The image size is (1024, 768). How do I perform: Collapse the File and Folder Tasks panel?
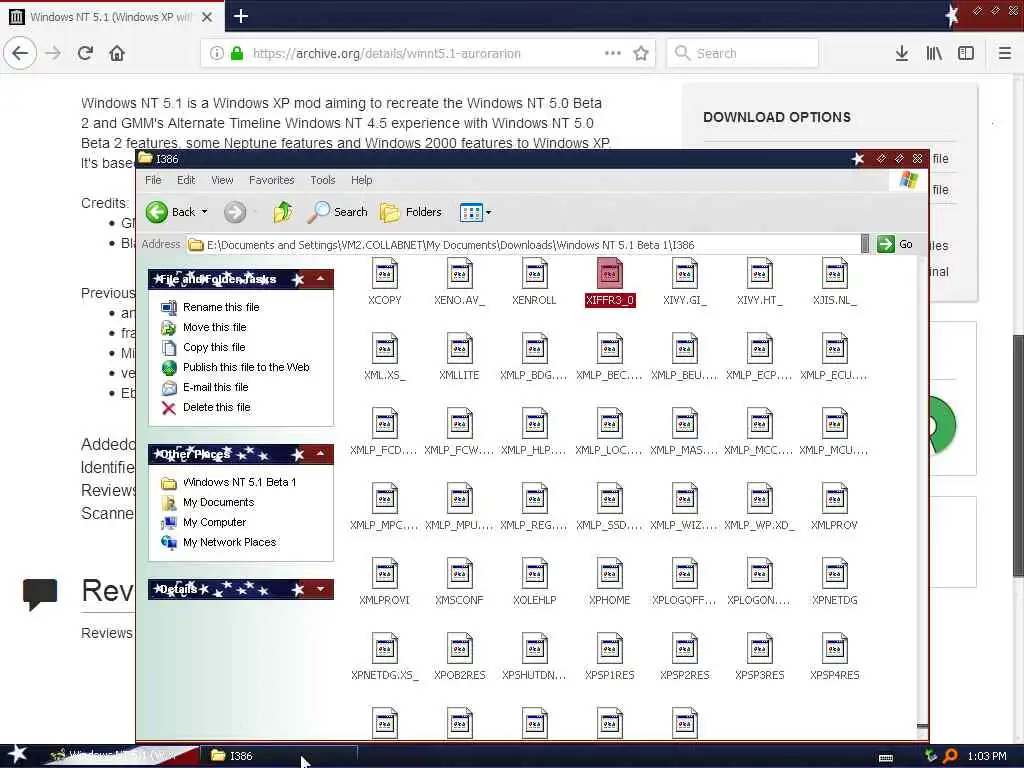(321, 280)
